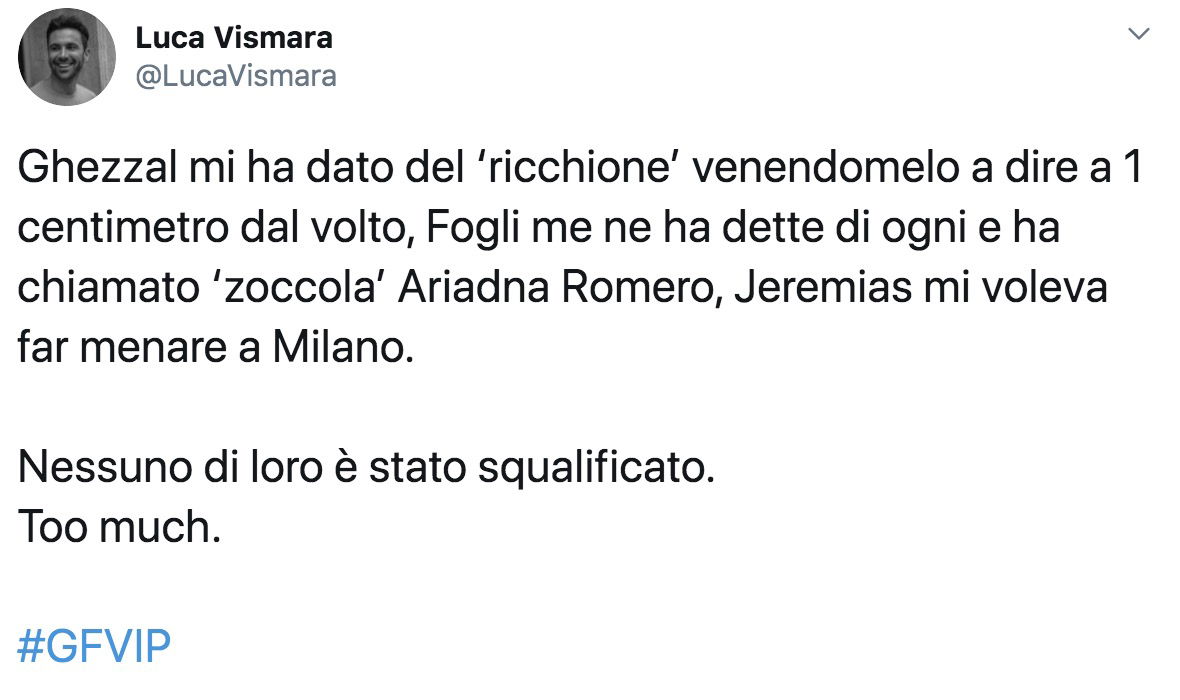Screen dimensions: 1180x700
Task: Click the word squalificato
Action: point(596,468)
